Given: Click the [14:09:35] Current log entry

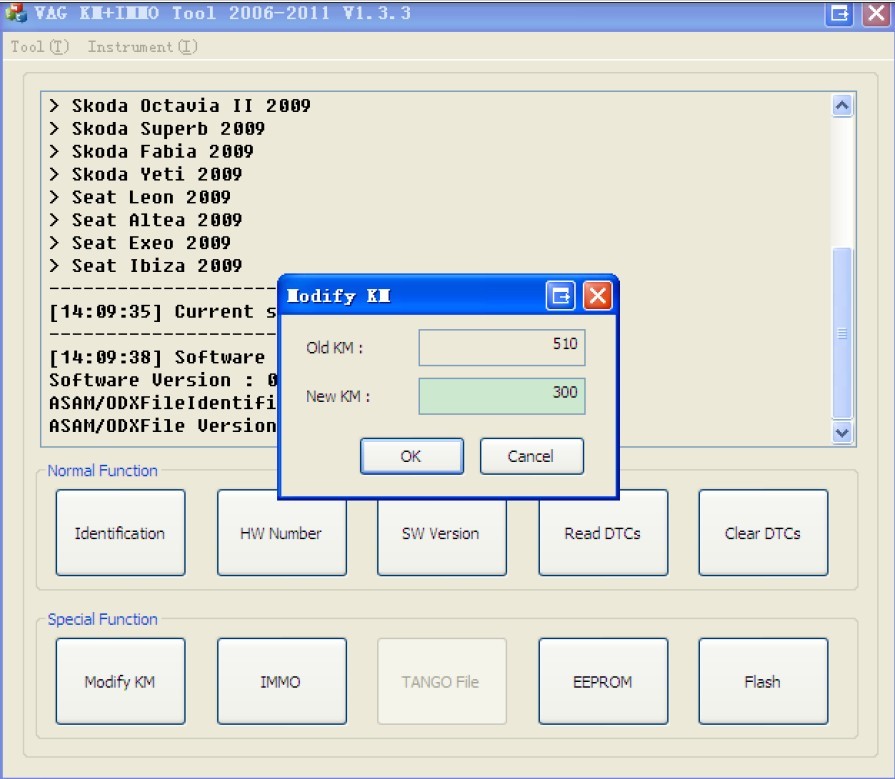Looking at the screenshot, I should (x=163, y=312).
